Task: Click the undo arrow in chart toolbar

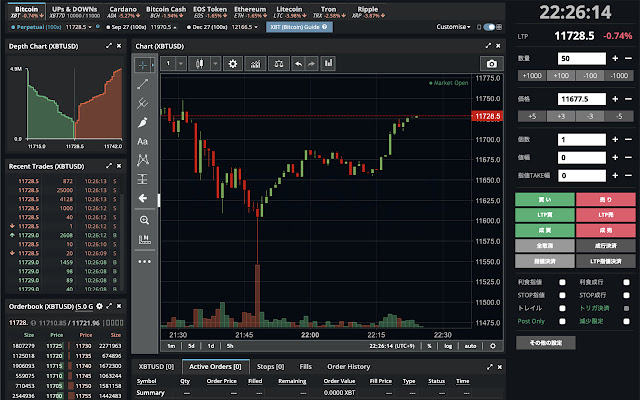Action: coord(297,63)
